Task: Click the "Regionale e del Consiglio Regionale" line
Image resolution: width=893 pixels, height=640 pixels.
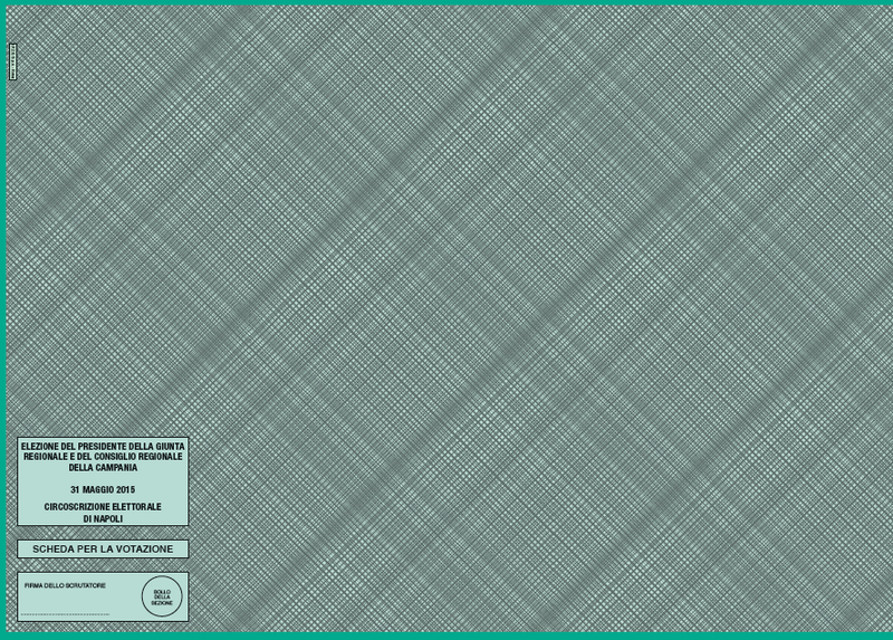Action: tap(103, 456)
